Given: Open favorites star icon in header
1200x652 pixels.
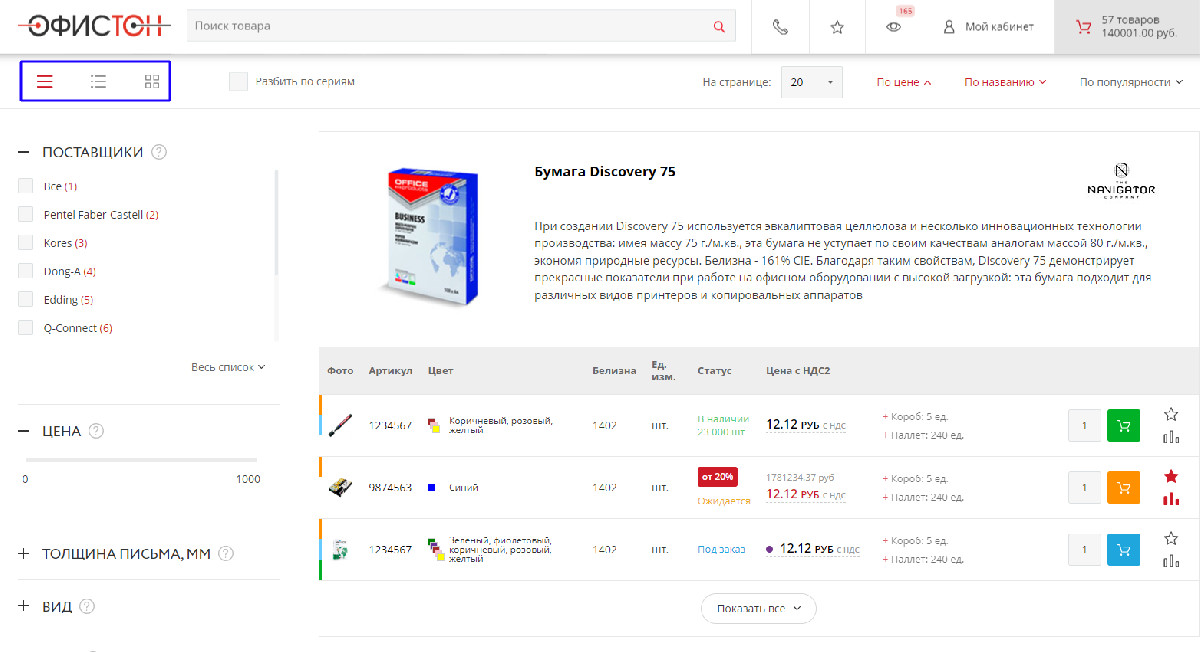Looking at the screenshot, I should 837,27.
